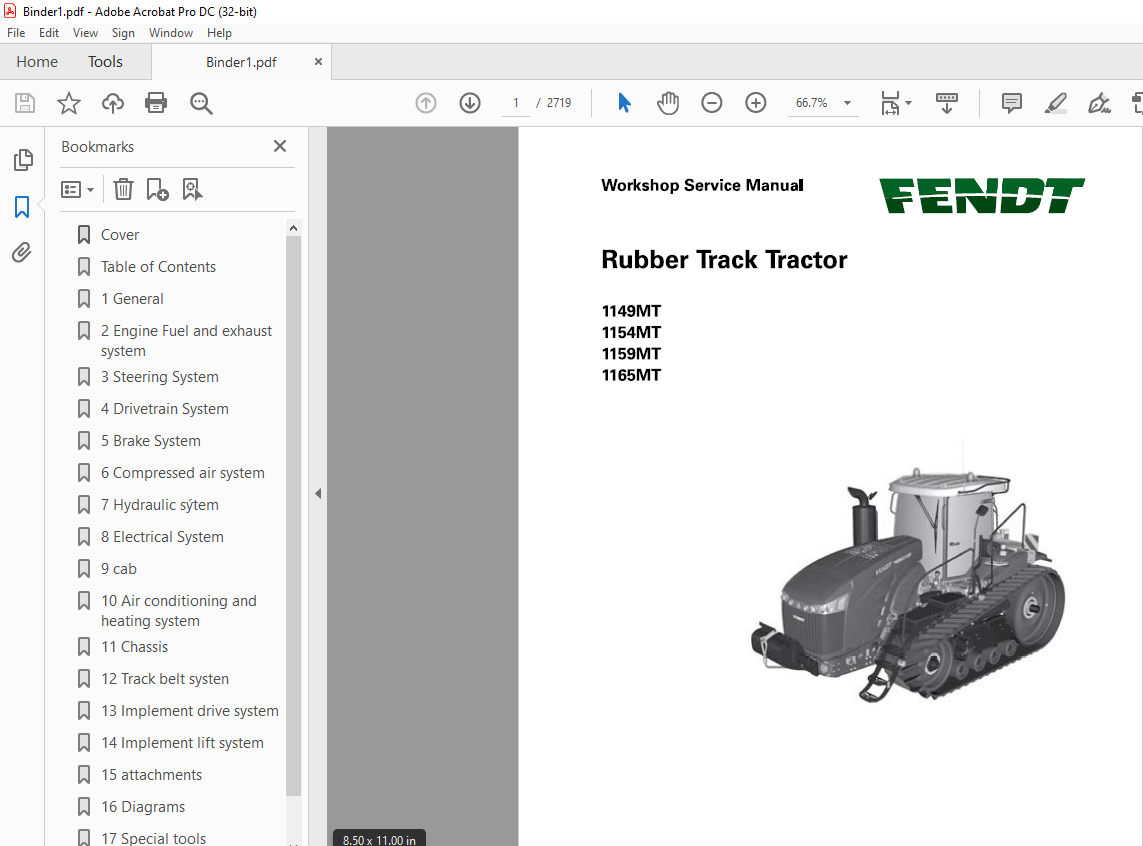
Task: Go to 13 Implement drive system bookmark
Action: (190, 711)
